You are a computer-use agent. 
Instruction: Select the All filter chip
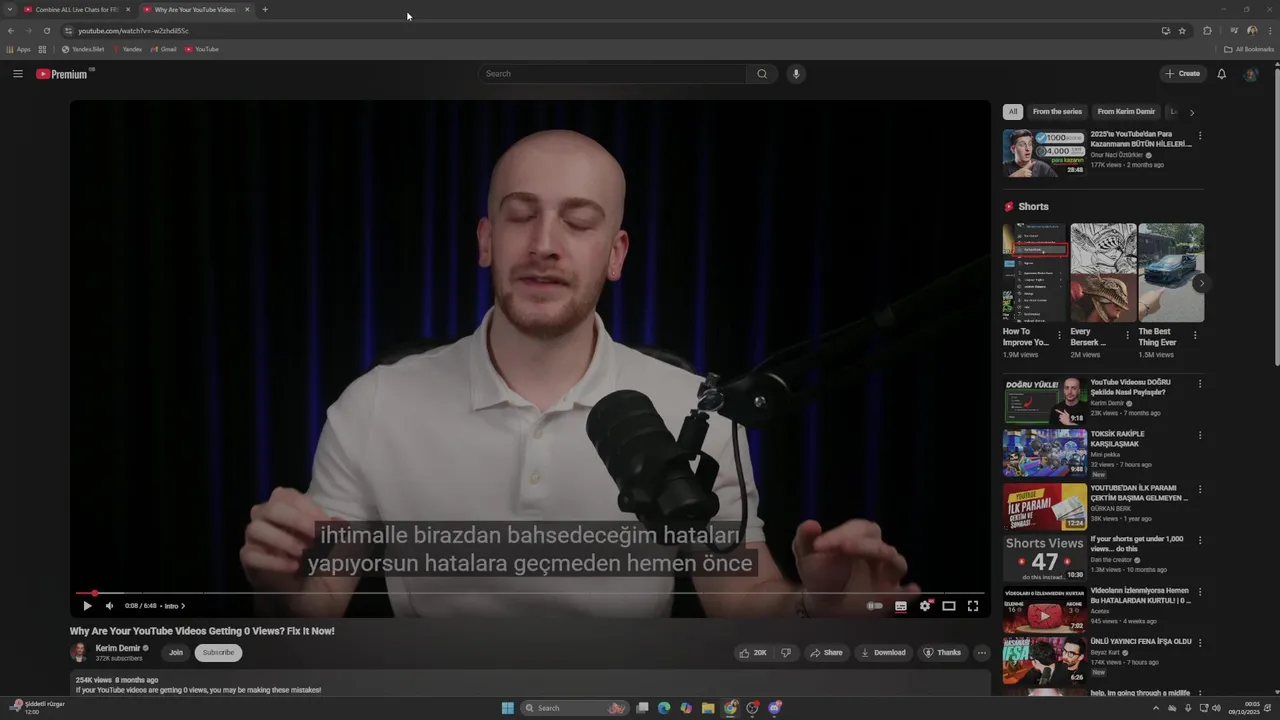click(x=1013, y=112)
